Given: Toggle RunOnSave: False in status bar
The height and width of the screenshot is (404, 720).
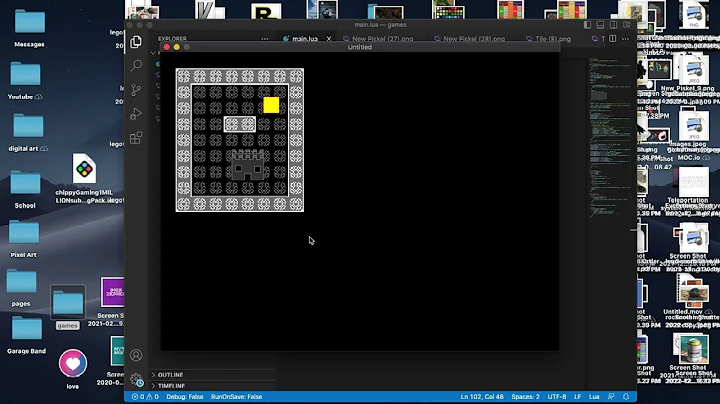Looking at the screenshot, I should pyautogui.click(x=236, y=397).
